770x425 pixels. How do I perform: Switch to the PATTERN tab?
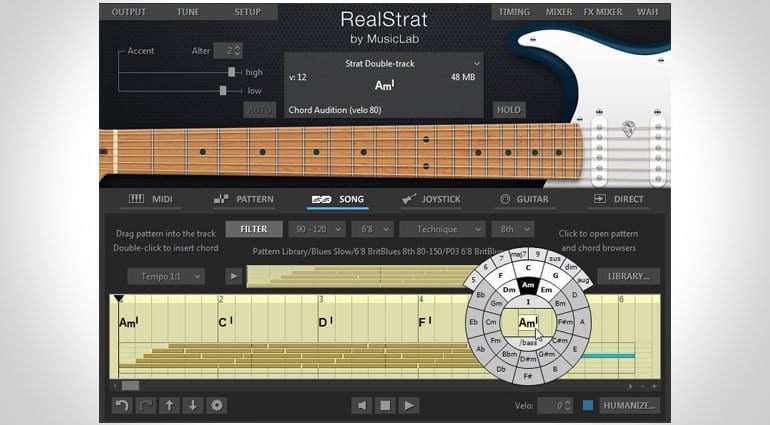[x=244, y=199]
